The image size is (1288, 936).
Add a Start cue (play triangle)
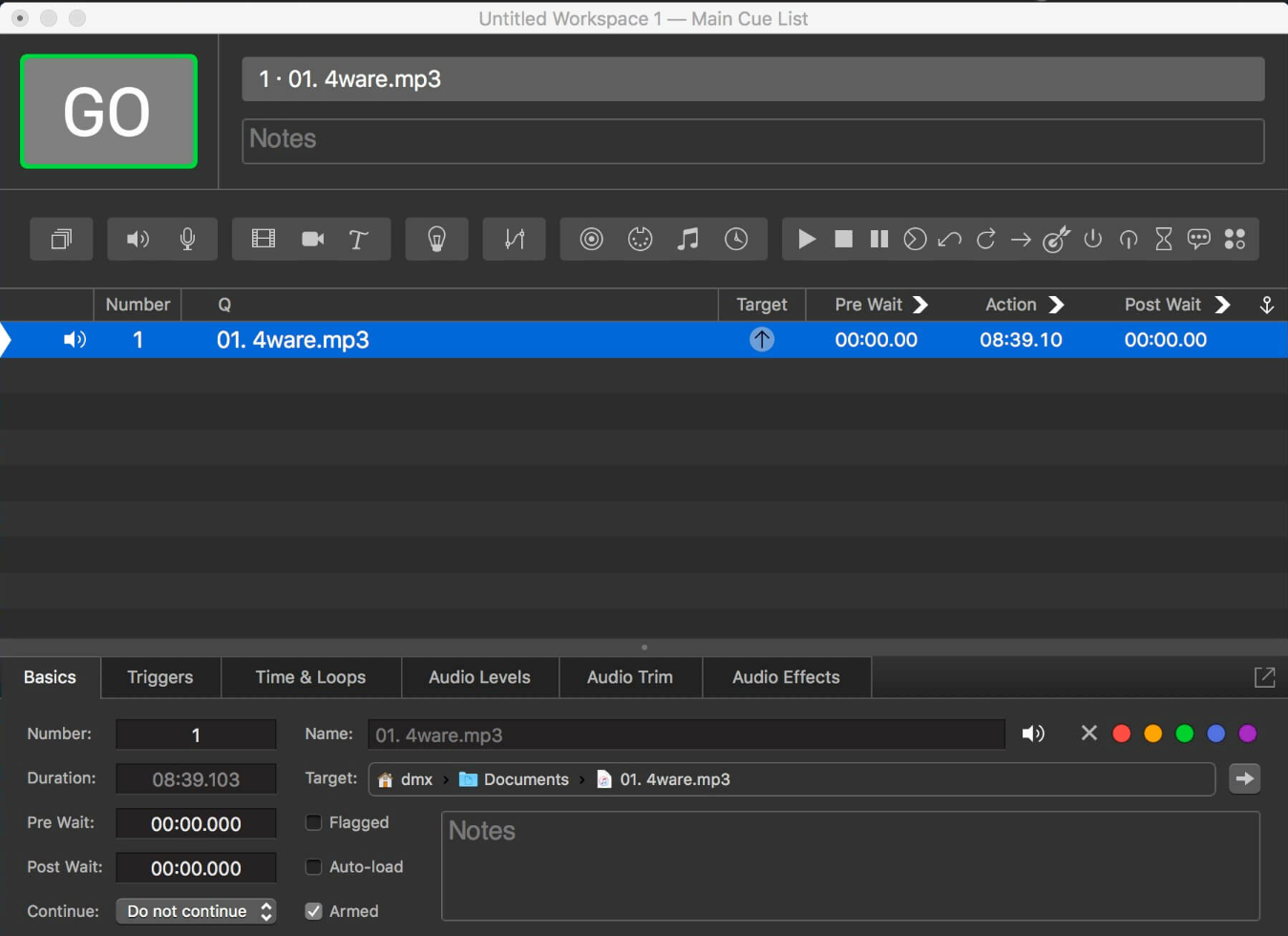(807, 239)
